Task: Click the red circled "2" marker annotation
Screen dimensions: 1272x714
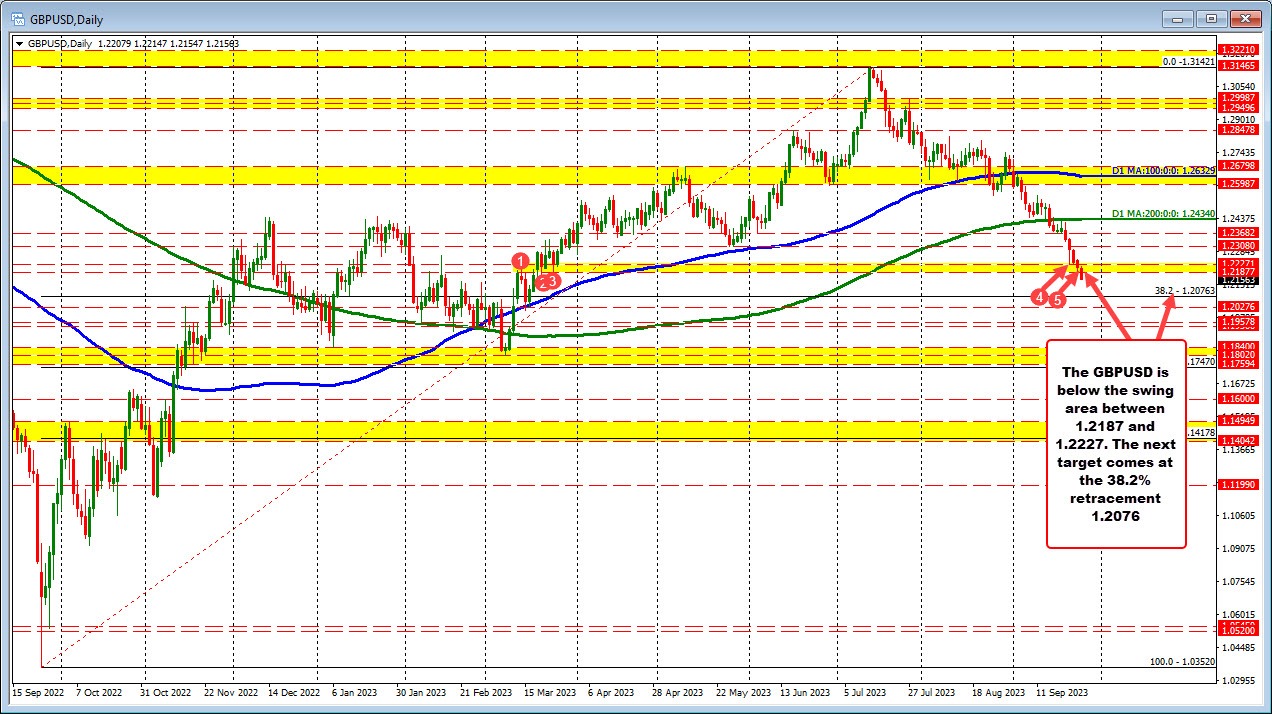Action: (542, 283)
